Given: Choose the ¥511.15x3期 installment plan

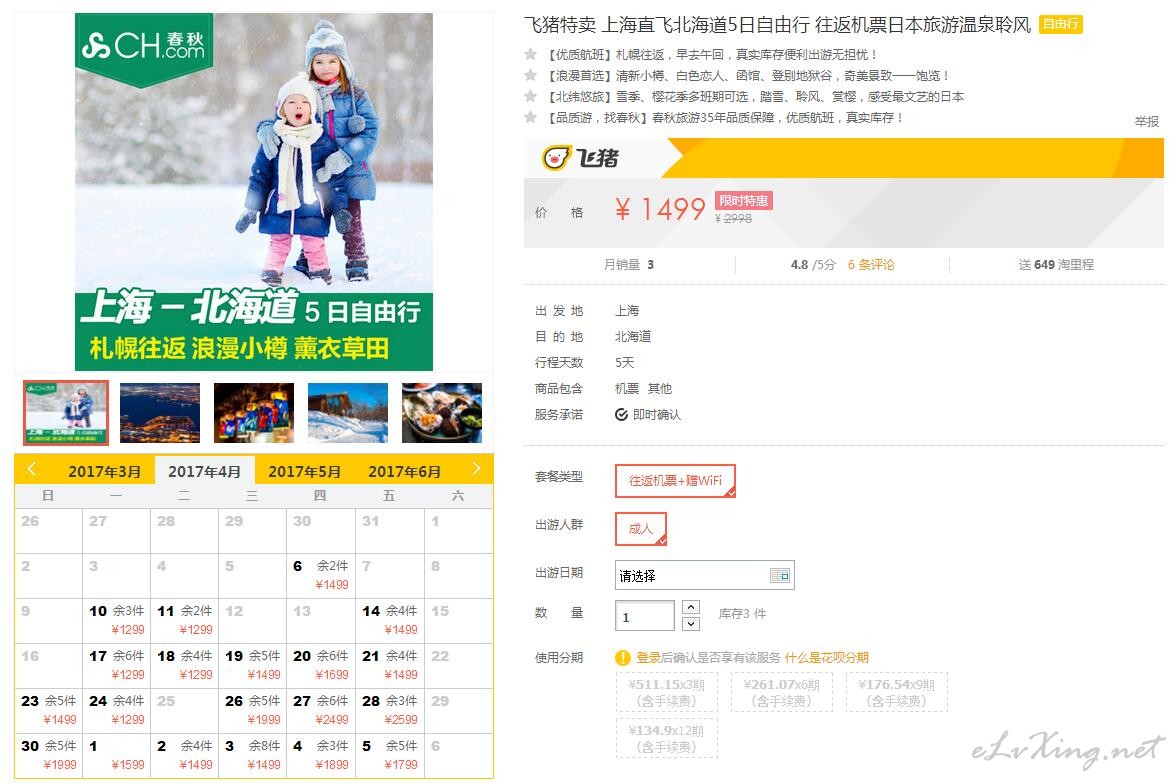Looking at the screenshot, I should tap(667, 692).
